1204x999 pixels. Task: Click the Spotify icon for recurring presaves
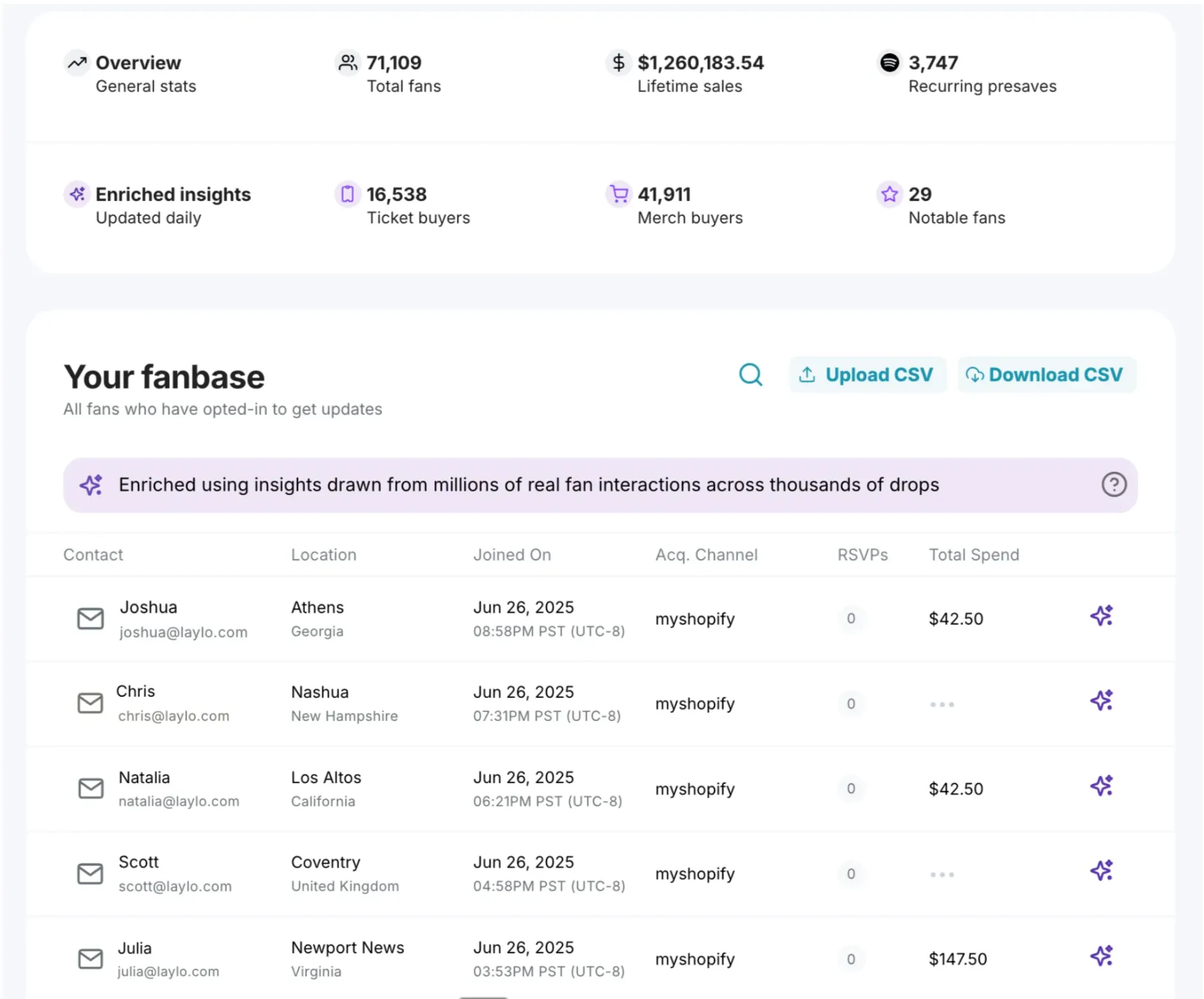[889, 63]
